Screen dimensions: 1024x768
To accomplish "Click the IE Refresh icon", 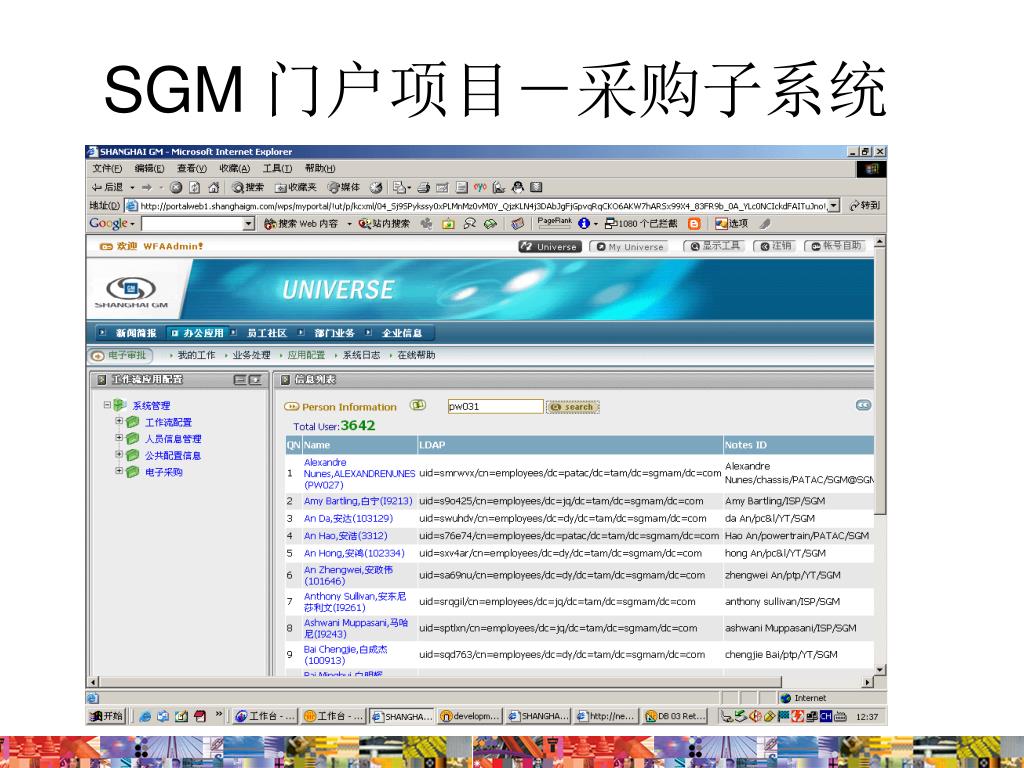I will [194, 187].
